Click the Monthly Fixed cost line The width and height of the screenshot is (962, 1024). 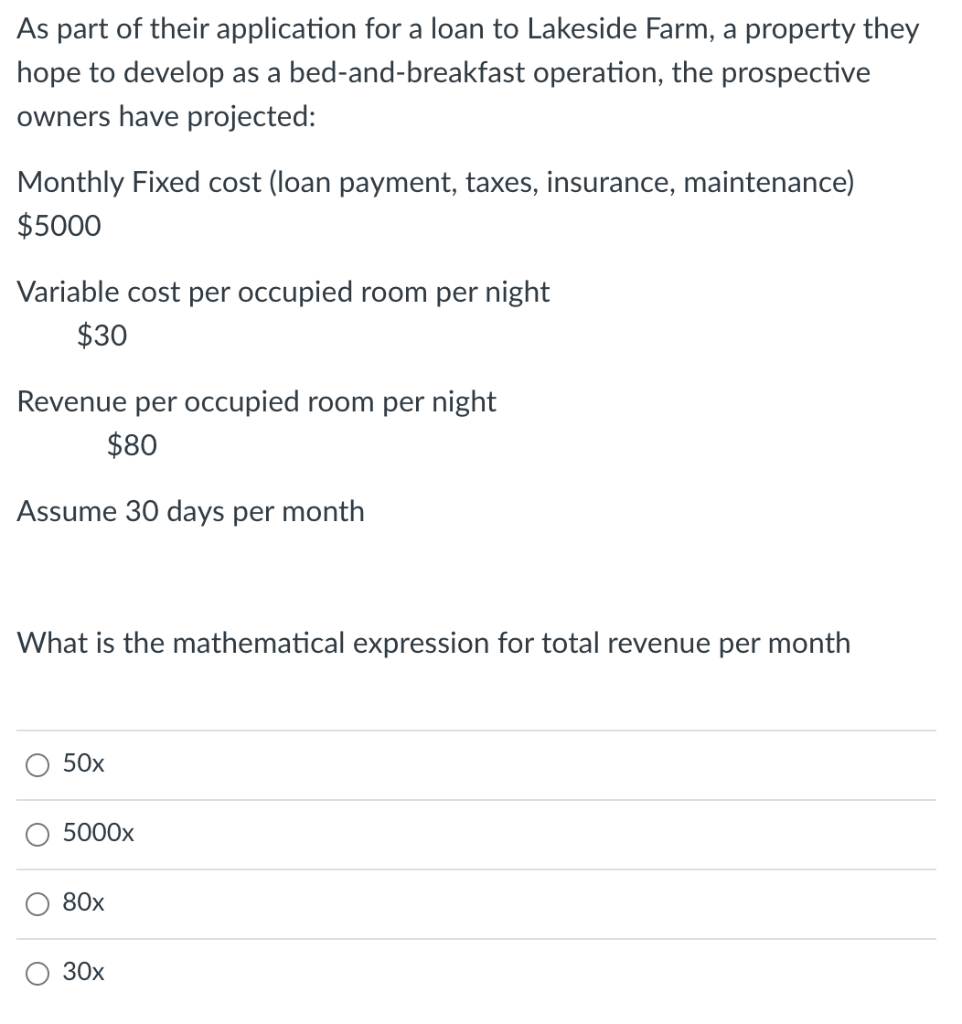point(436,183)
